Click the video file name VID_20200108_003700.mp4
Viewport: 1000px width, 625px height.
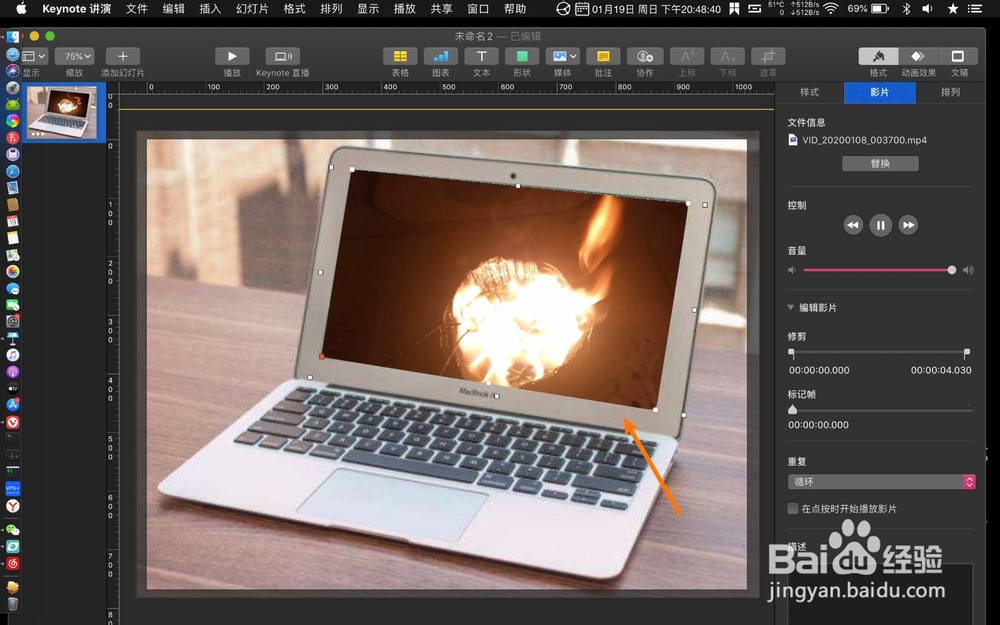(864, 140)
